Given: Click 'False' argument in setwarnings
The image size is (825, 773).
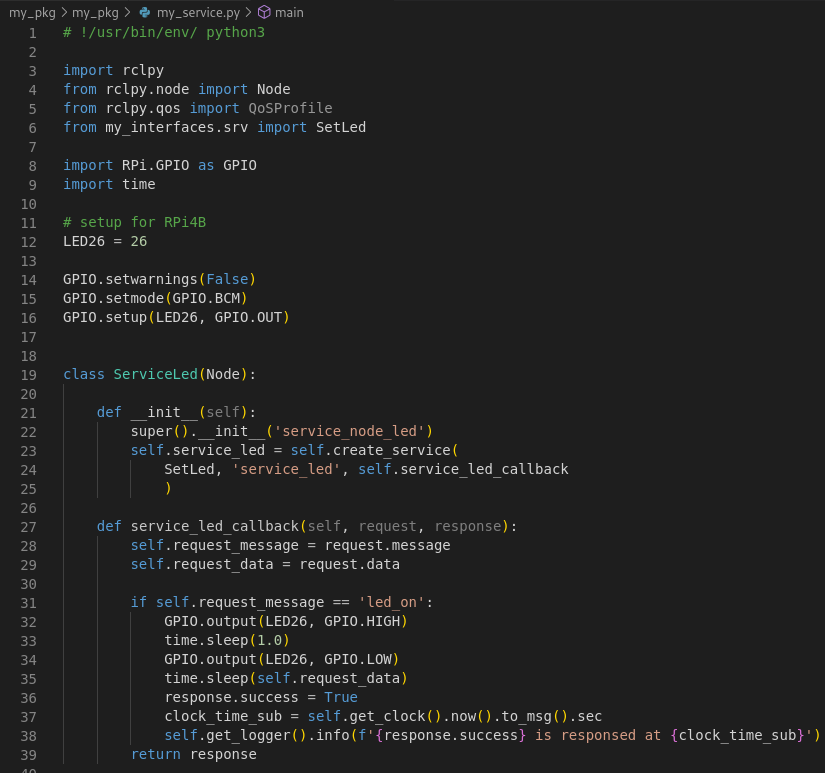Looking at the screenshot, I should tap(227, 279).
